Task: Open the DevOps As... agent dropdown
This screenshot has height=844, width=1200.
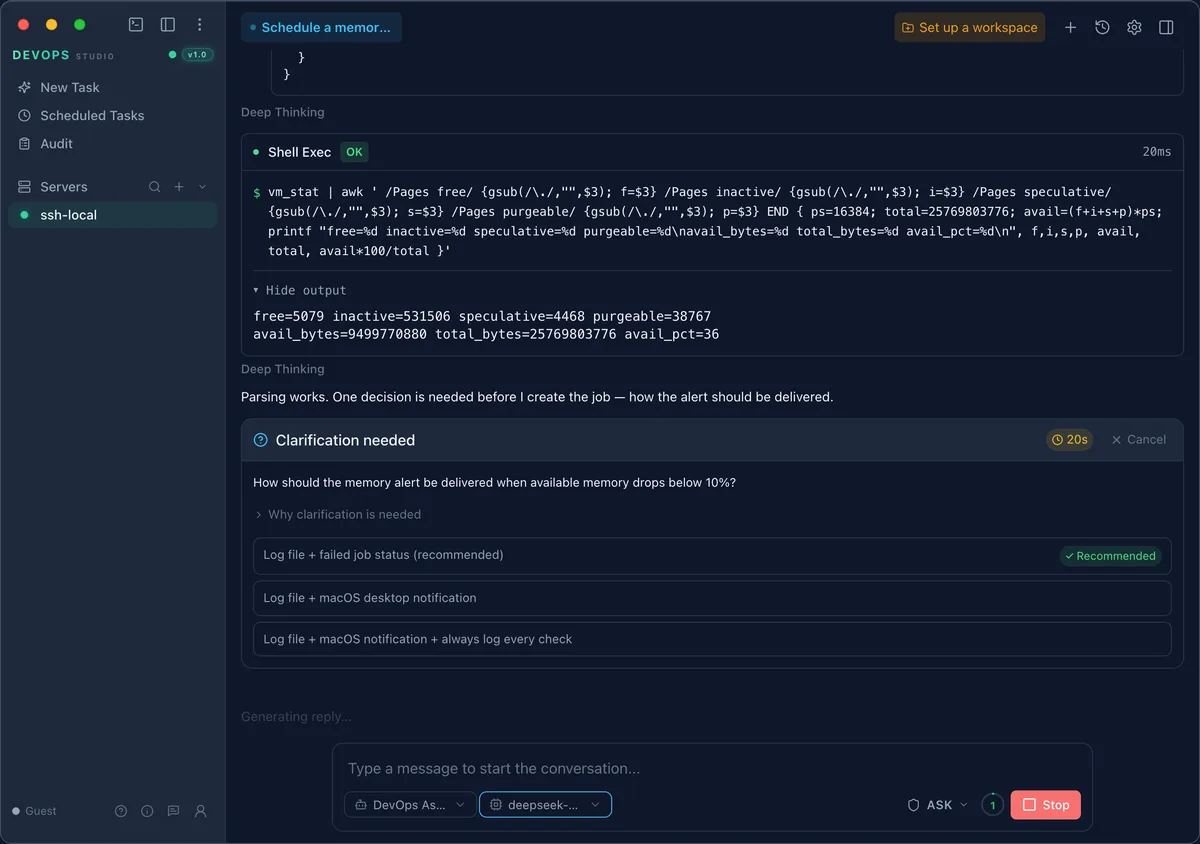Action: (x=410, y=805)
